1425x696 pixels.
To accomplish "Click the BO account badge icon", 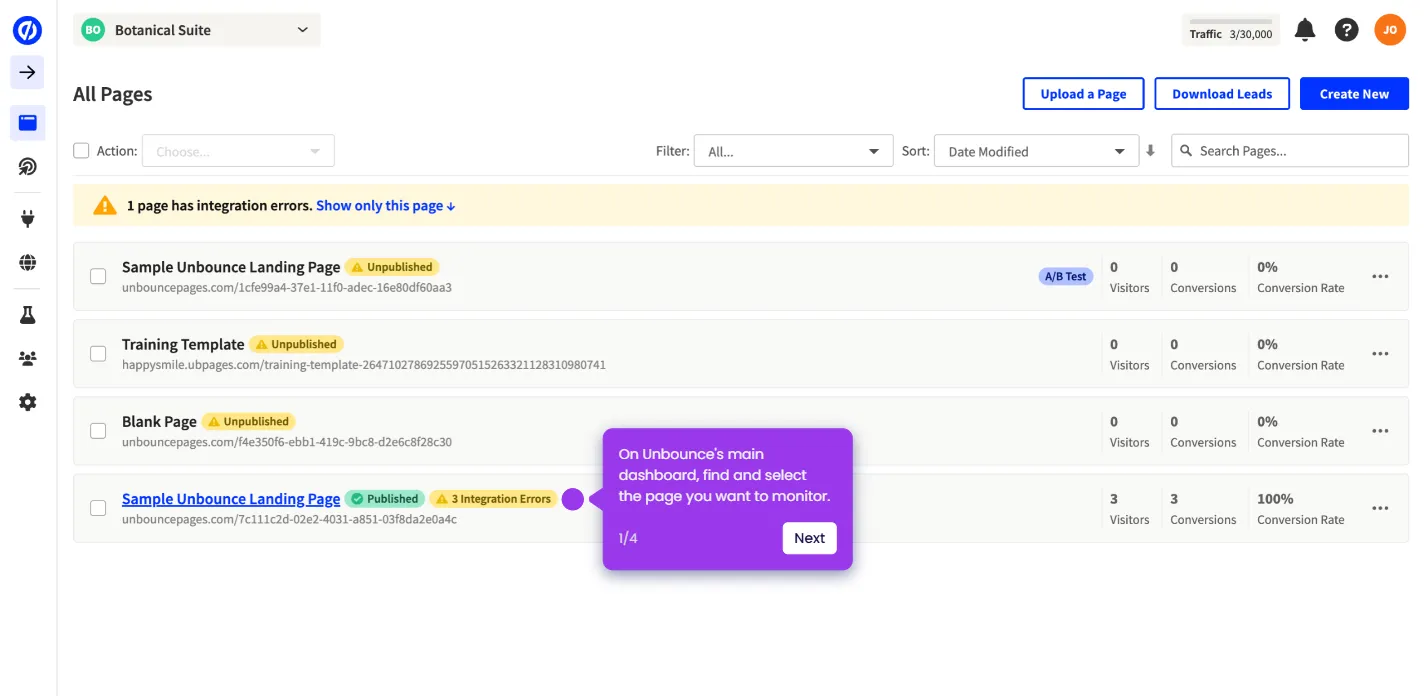I will [x=93, y=30].
